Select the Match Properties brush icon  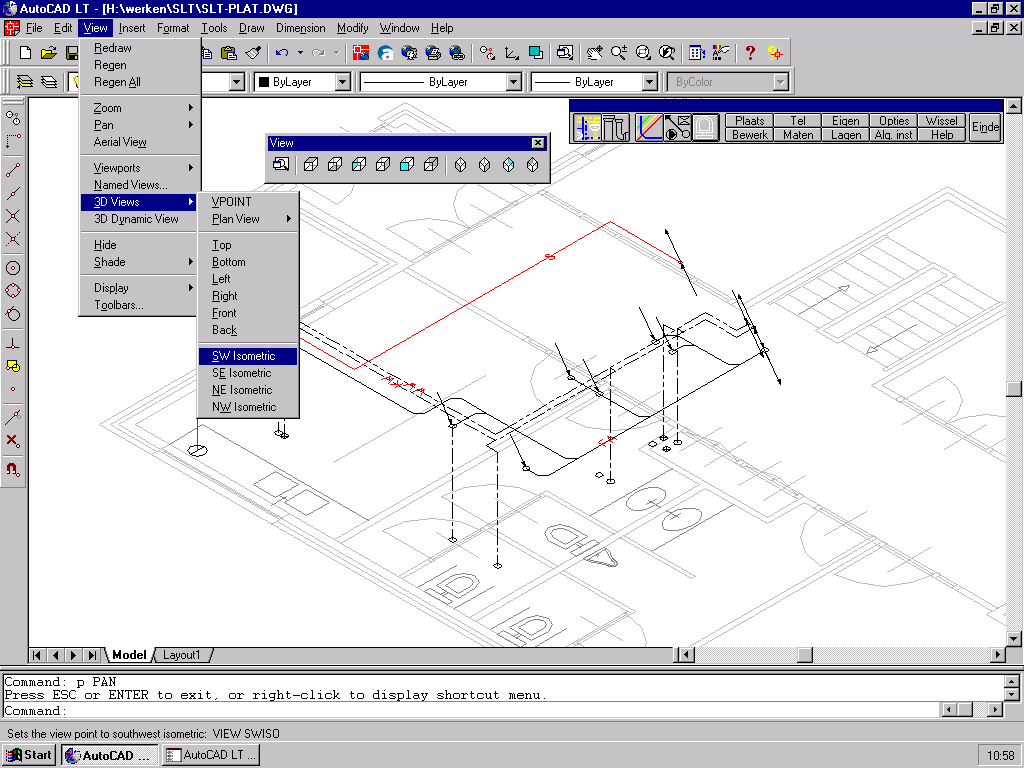click(253, 53)
